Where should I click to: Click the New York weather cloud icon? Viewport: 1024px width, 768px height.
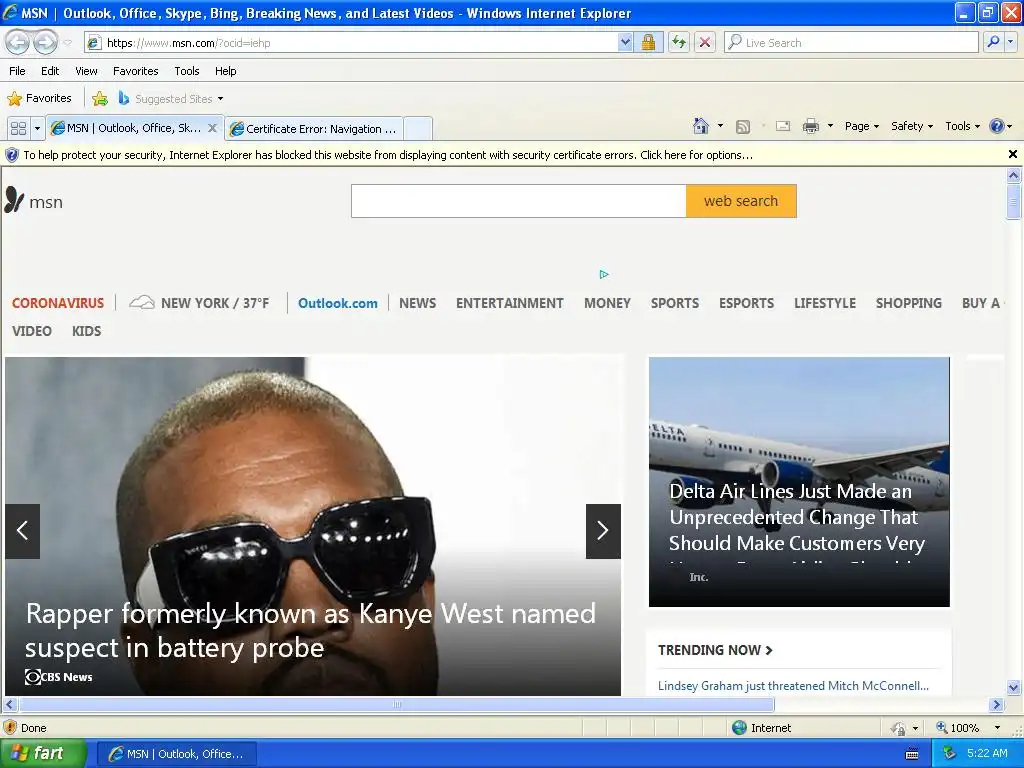[x=142, y=302]
